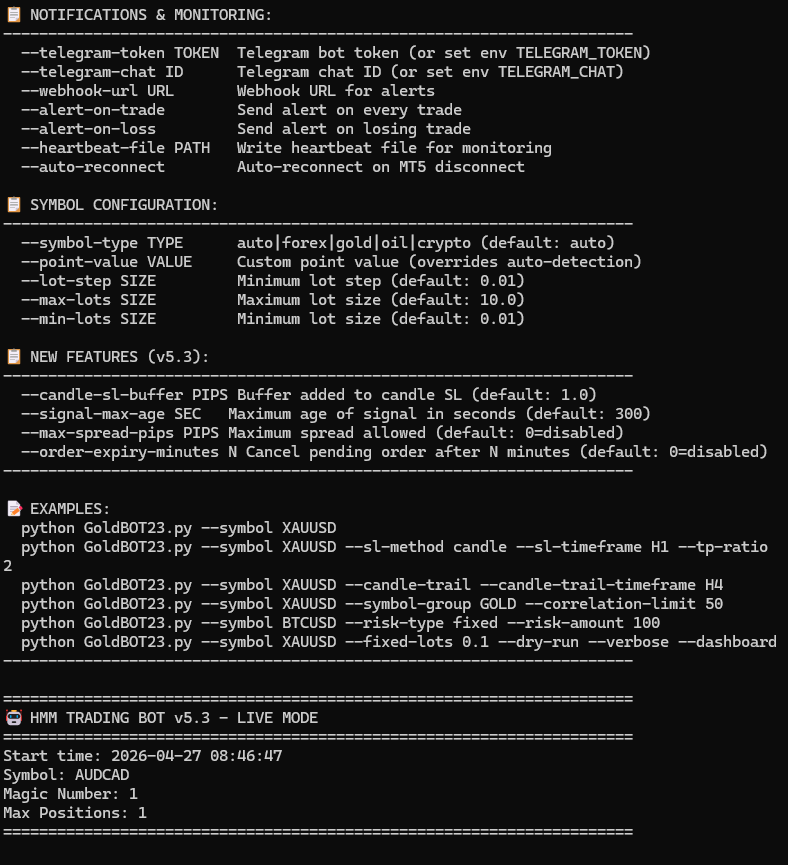Viewport: 788px width, 865px height.
Task: Click the robot icon beside HMM TRADING BOT
Action: (14, 717)
